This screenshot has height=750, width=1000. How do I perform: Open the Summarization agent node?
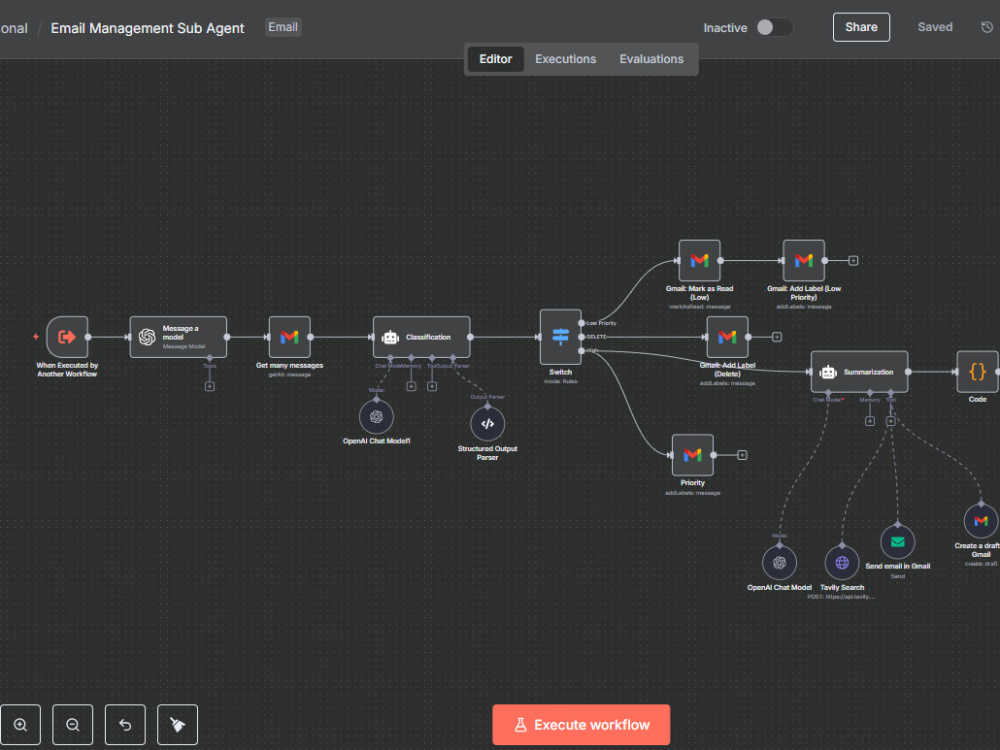tap(859, 372)
